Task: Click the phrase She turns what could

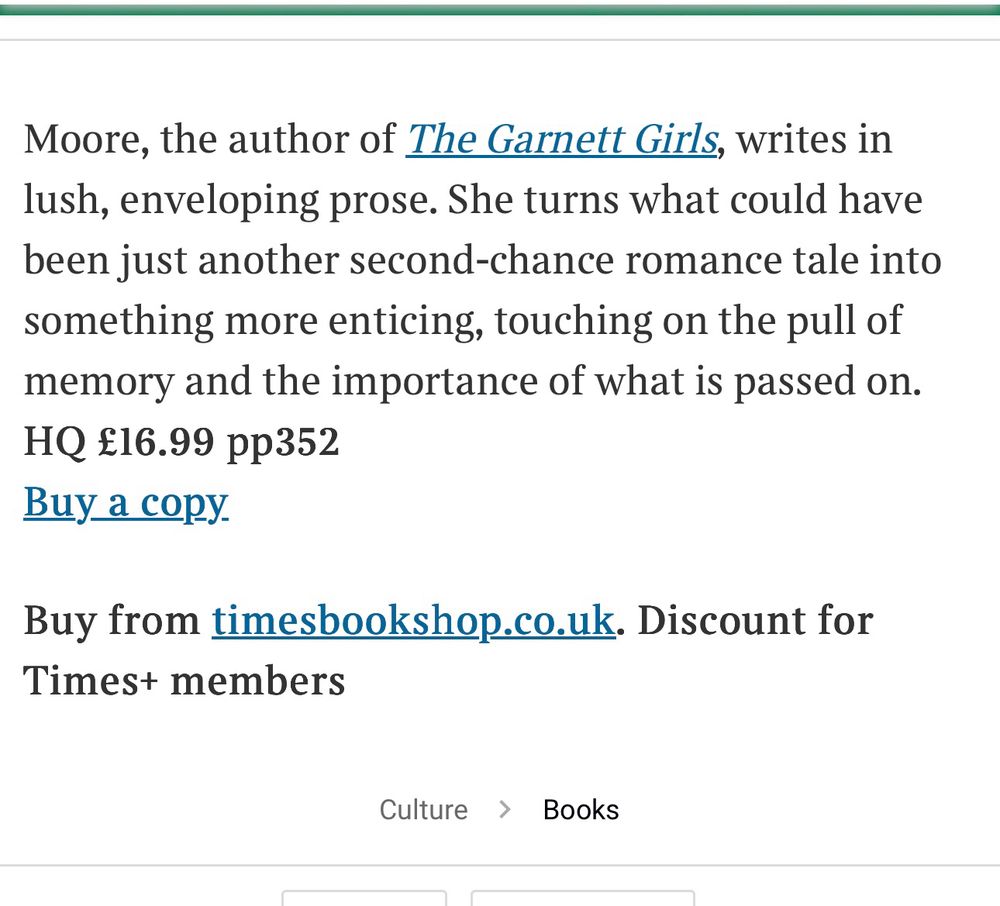Action: tap(584, 200)
